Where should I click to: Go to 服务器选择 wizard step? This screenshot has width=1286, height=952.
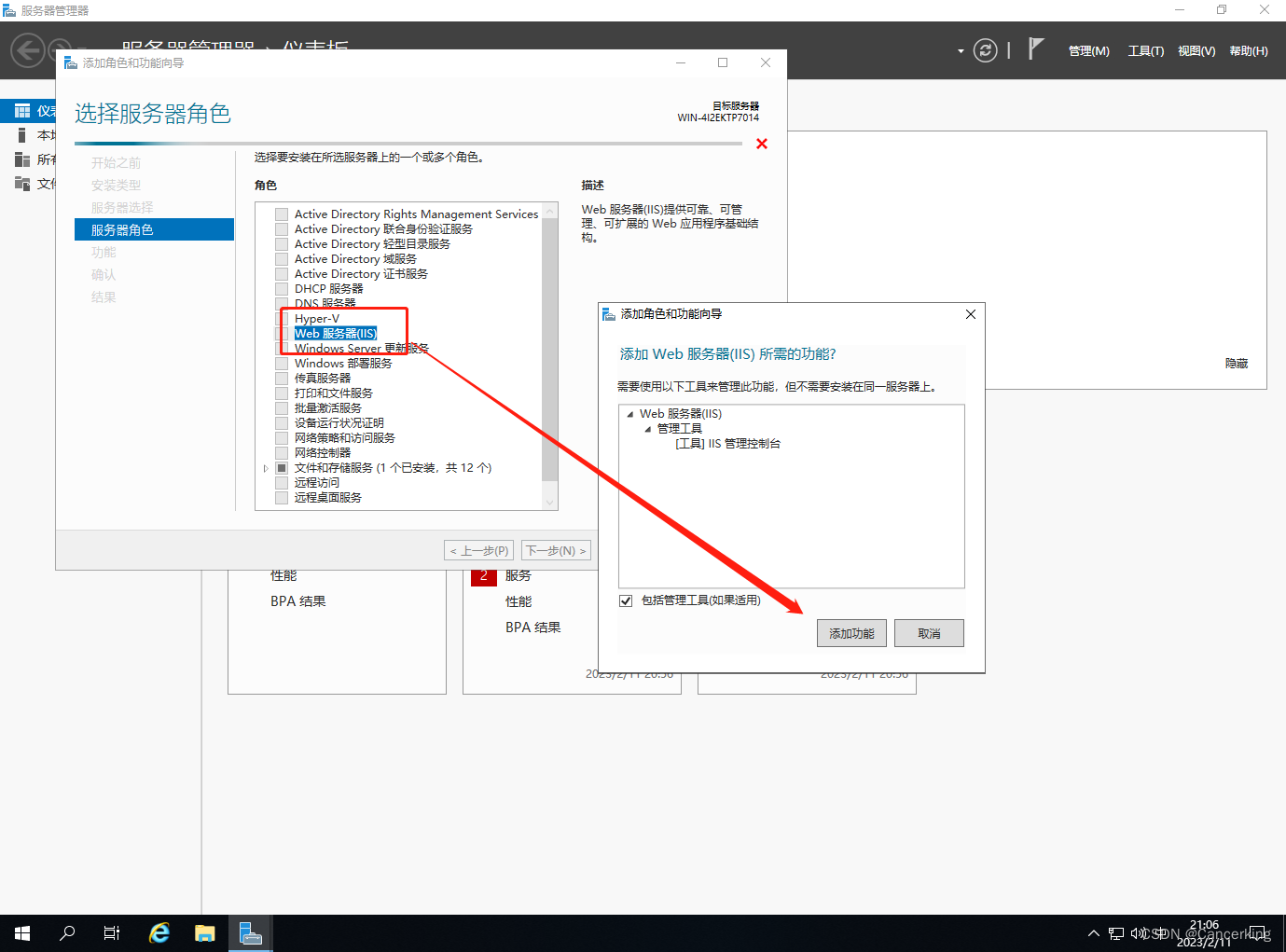122,208
